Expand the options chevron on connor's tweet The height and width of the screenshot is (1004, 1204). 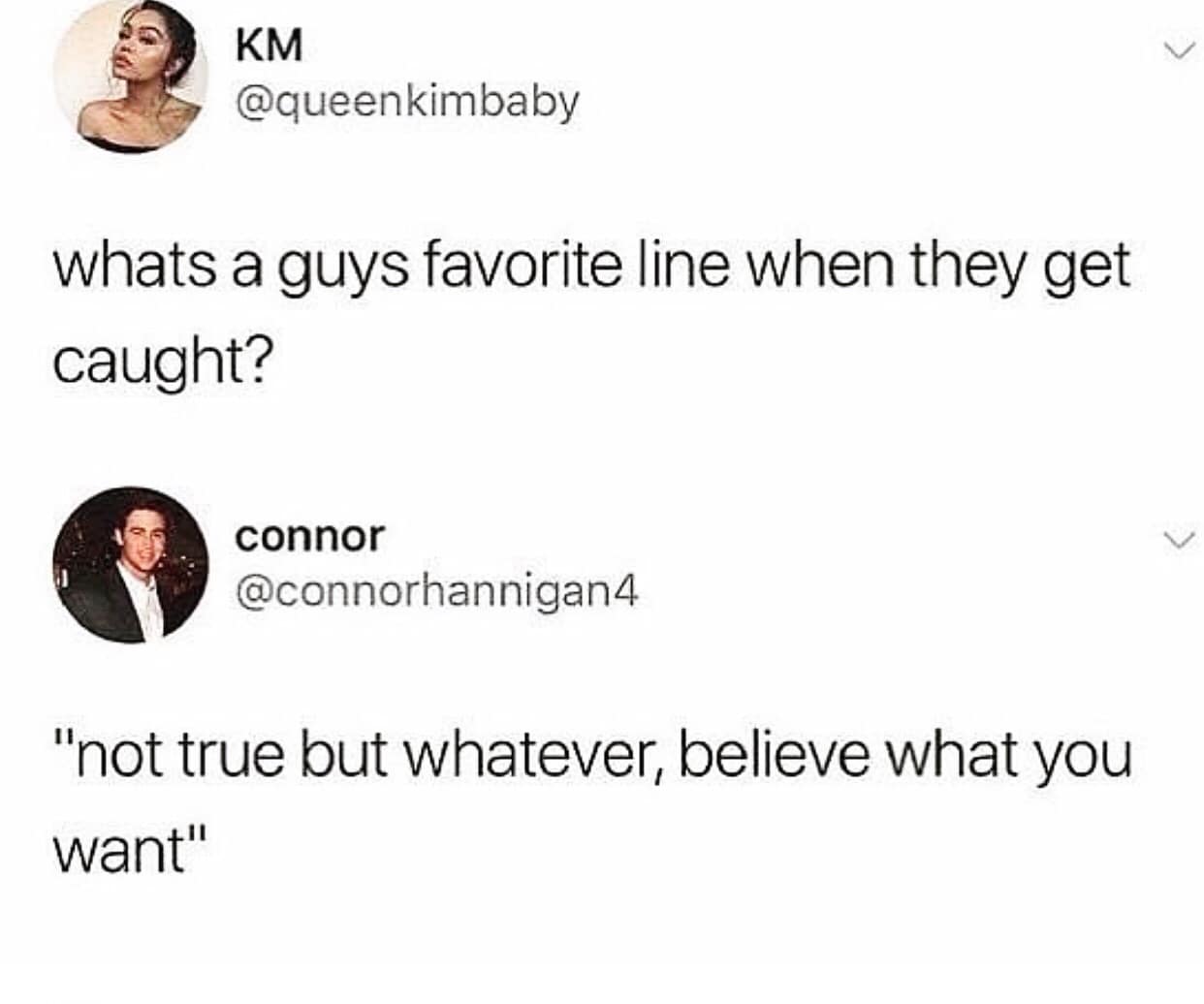point(1178,538)
